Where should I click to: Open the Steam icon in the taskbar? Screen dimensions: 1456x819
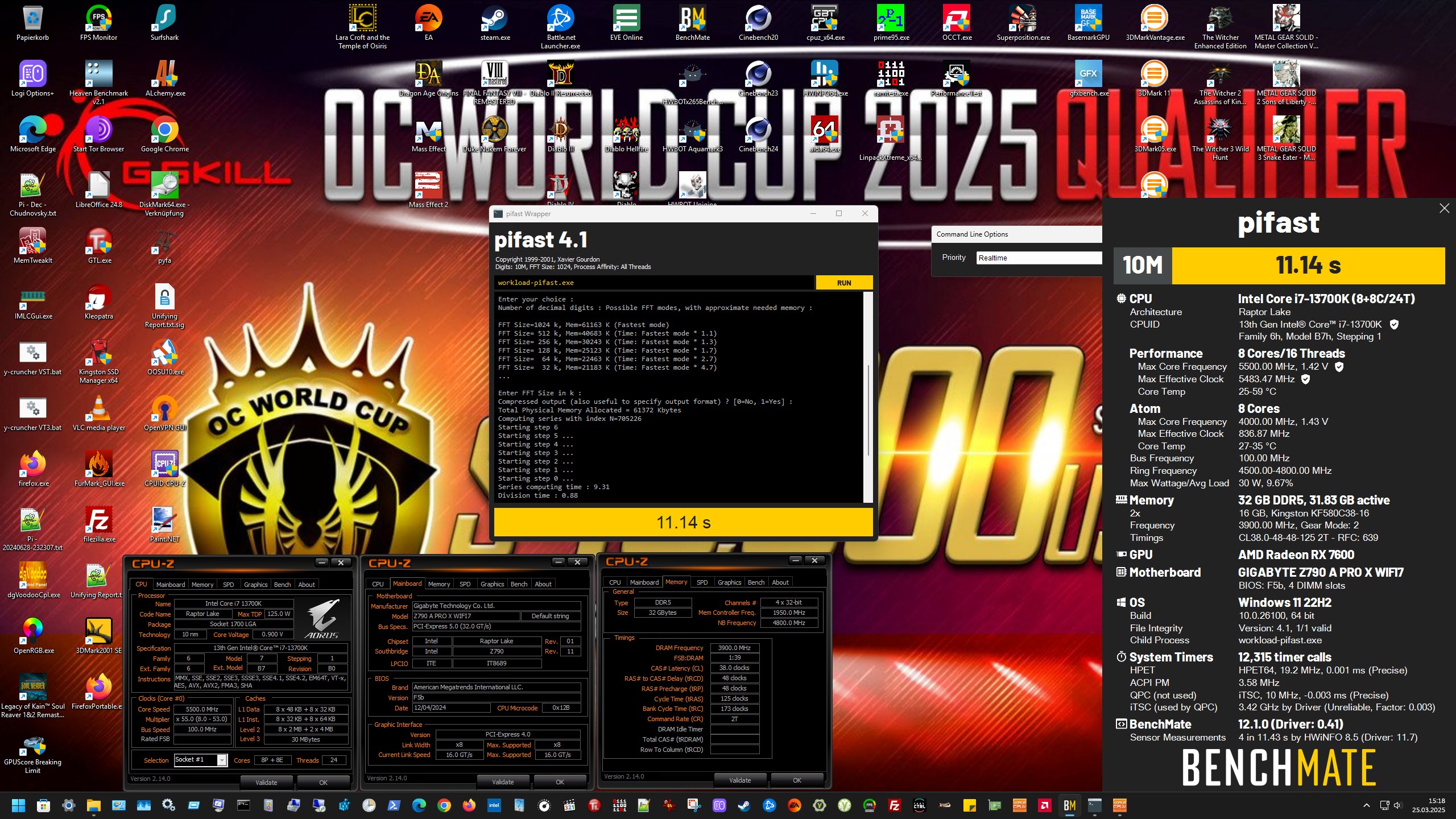point(744,805)
